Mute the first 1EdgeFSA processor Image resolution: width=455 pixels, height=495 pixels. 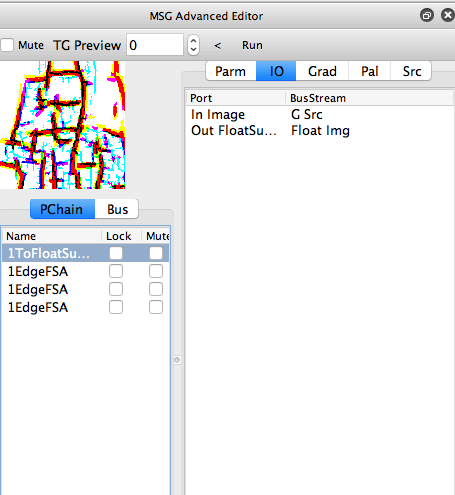point(156,271)
